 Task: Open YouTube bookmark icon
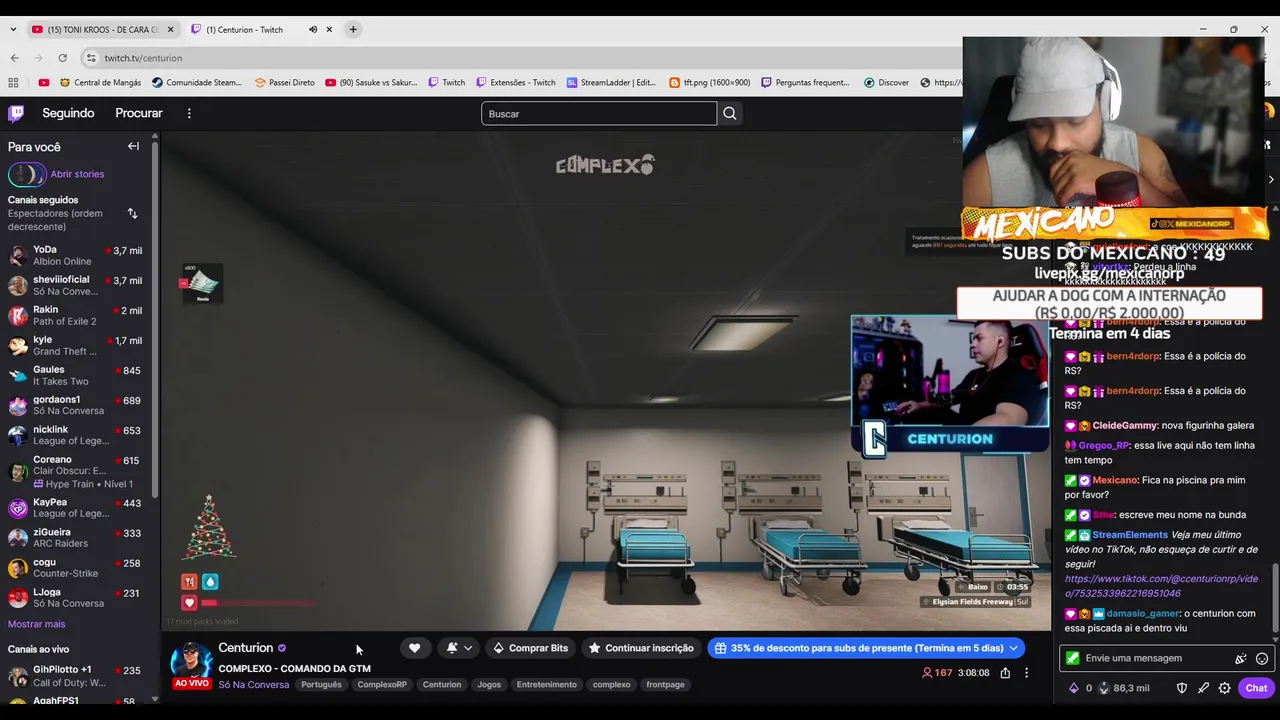[44, 82]
